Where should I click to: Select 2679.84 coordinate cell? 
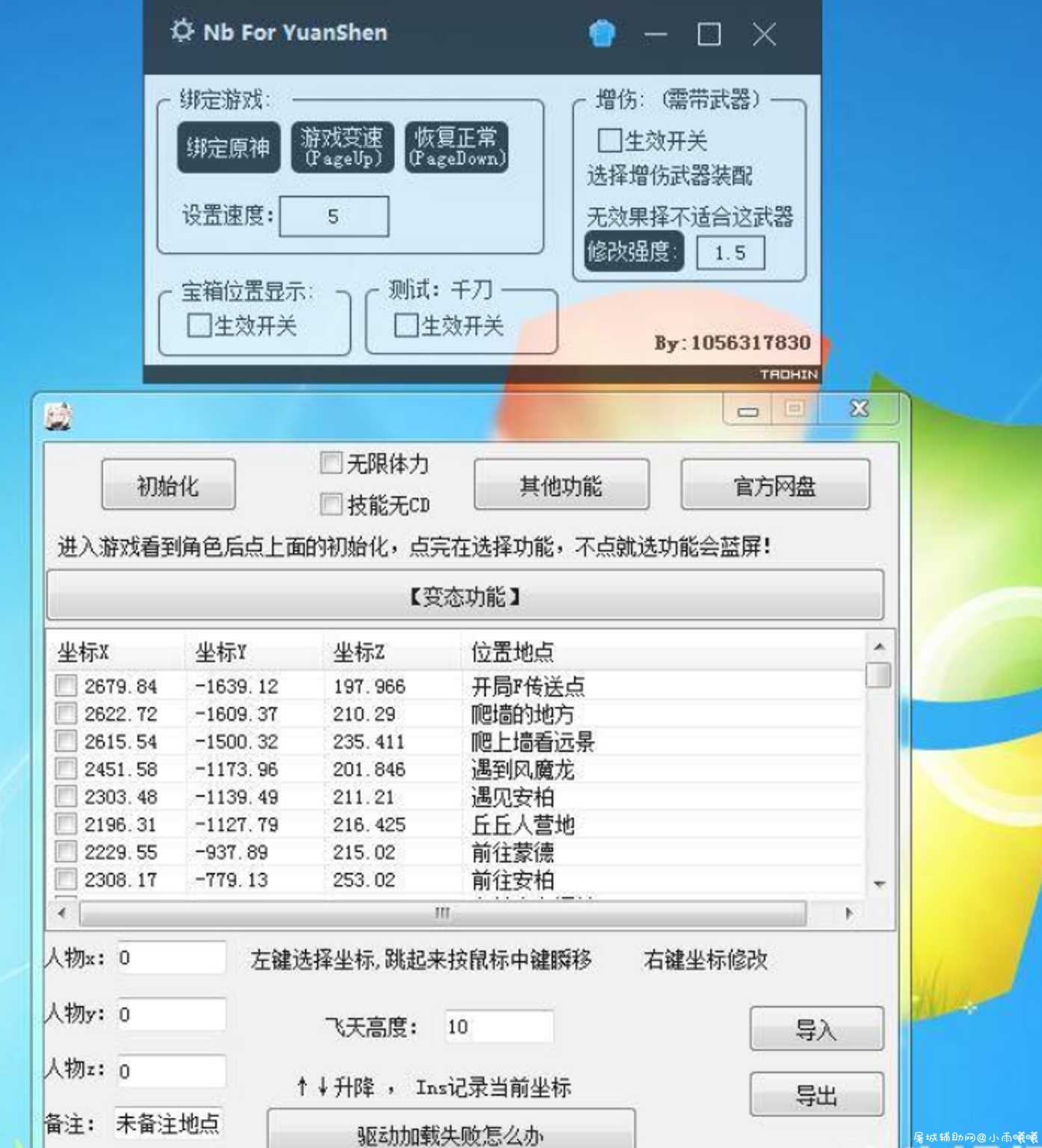(120, 686)
